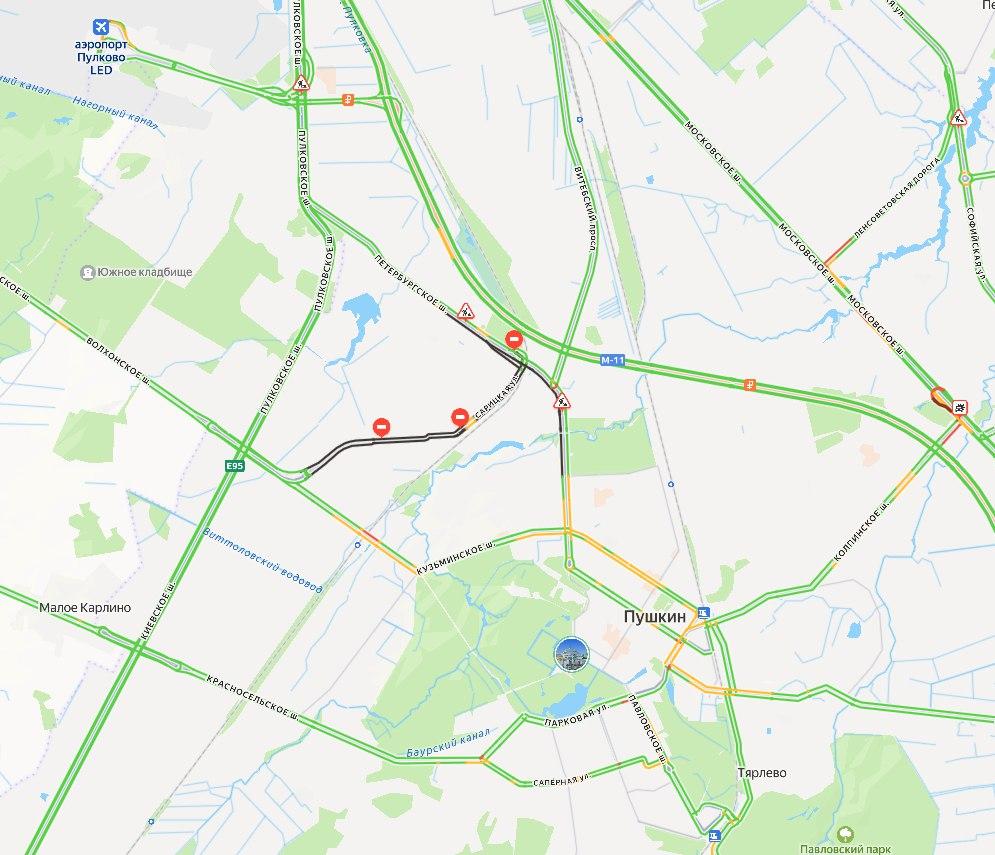
Task: Click the Pulkovo airport plane icon
Action: tap(100, 27)
